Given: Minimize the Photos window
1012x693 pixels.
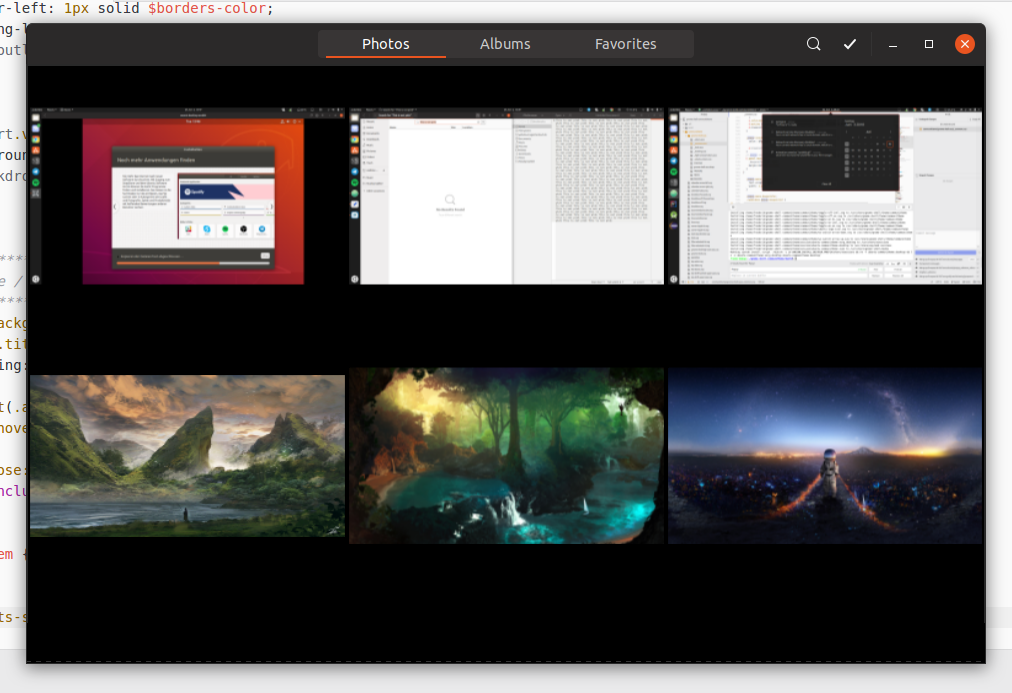Looking at the screenshot, I should click(x=893, y=44).
